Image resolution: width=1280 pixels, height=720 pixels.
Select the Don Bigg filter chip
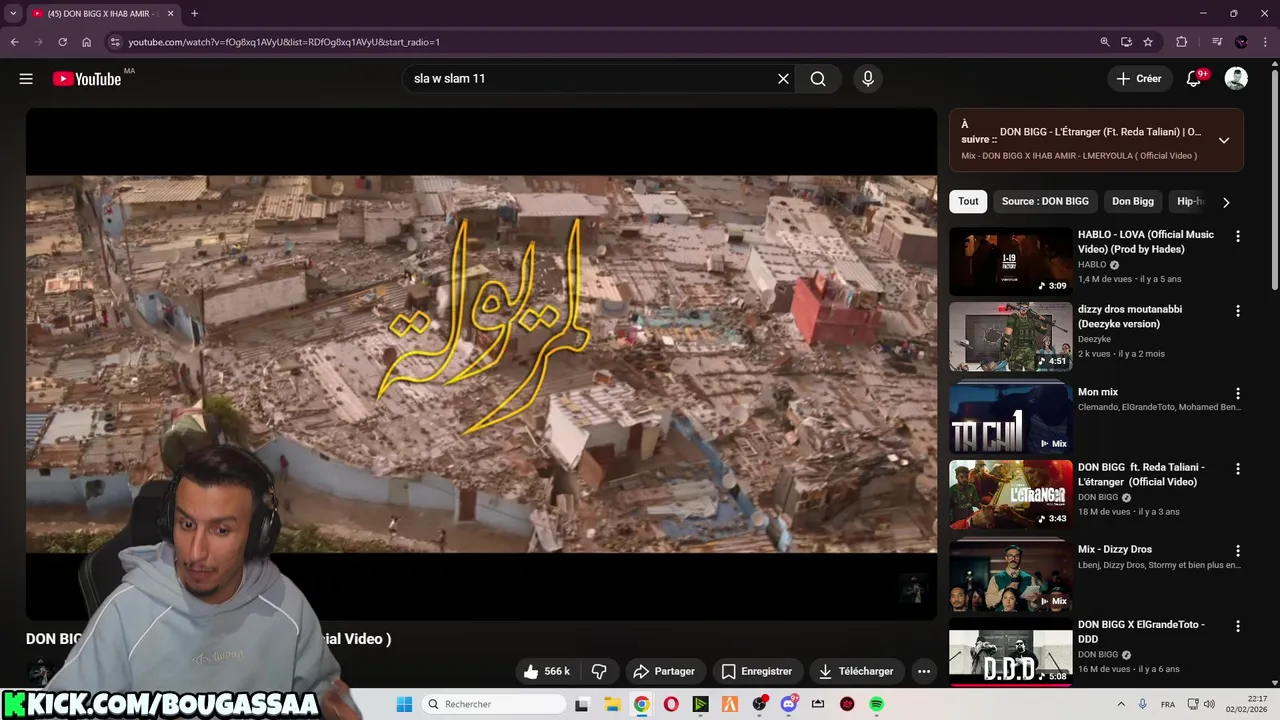pos(1133,201)
